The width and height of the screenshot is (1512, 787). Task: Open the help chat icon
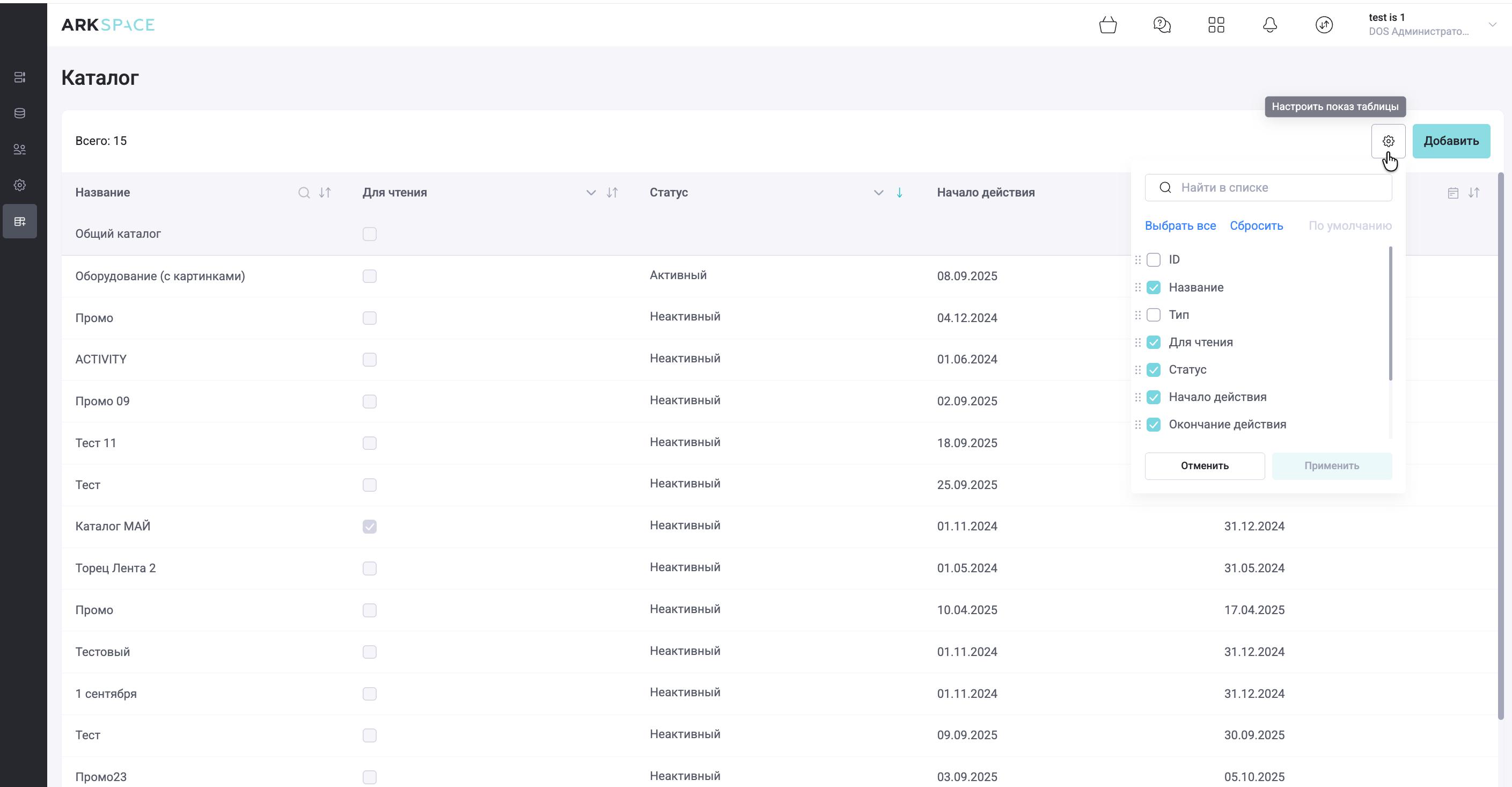click(x=1162, y=25)
